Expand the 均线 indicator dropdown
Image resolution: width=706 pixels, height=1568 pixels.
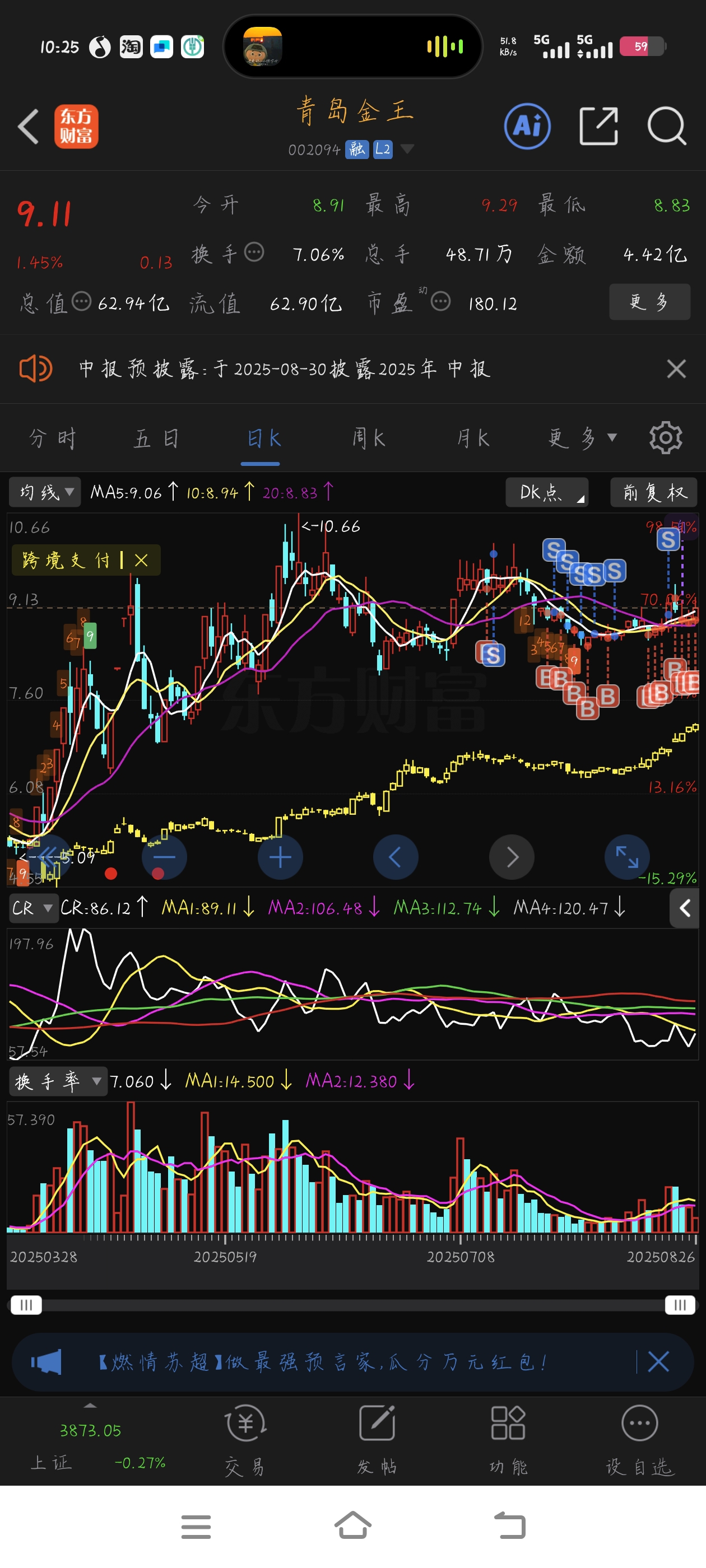tap(46, 492)
